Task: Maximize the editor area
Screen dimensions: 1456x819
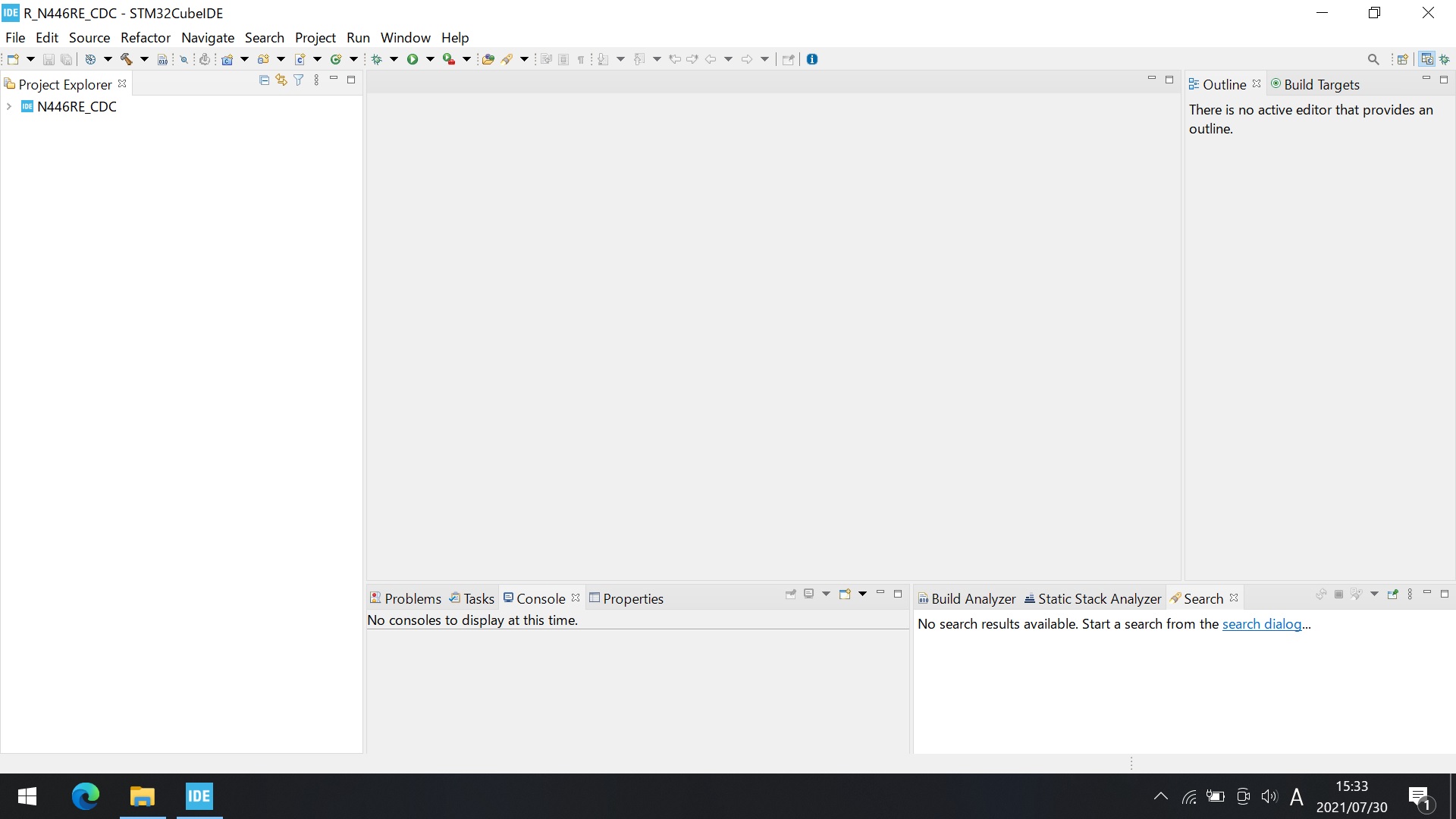Action: click(1169, 80)
